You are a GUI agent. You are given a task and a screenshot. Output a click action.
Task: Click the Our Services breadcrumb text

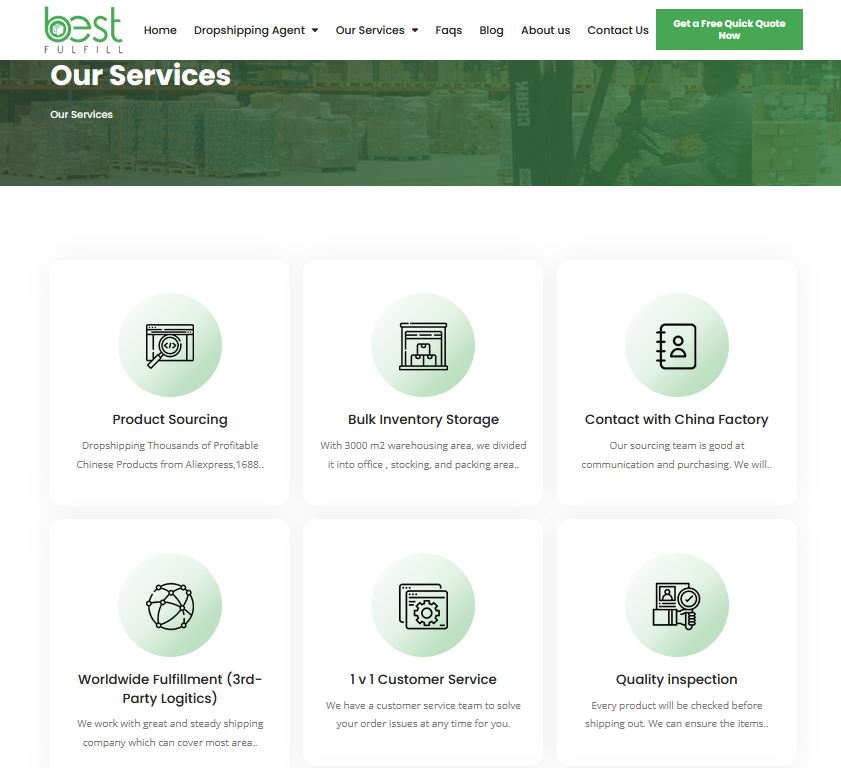point(82,114)
